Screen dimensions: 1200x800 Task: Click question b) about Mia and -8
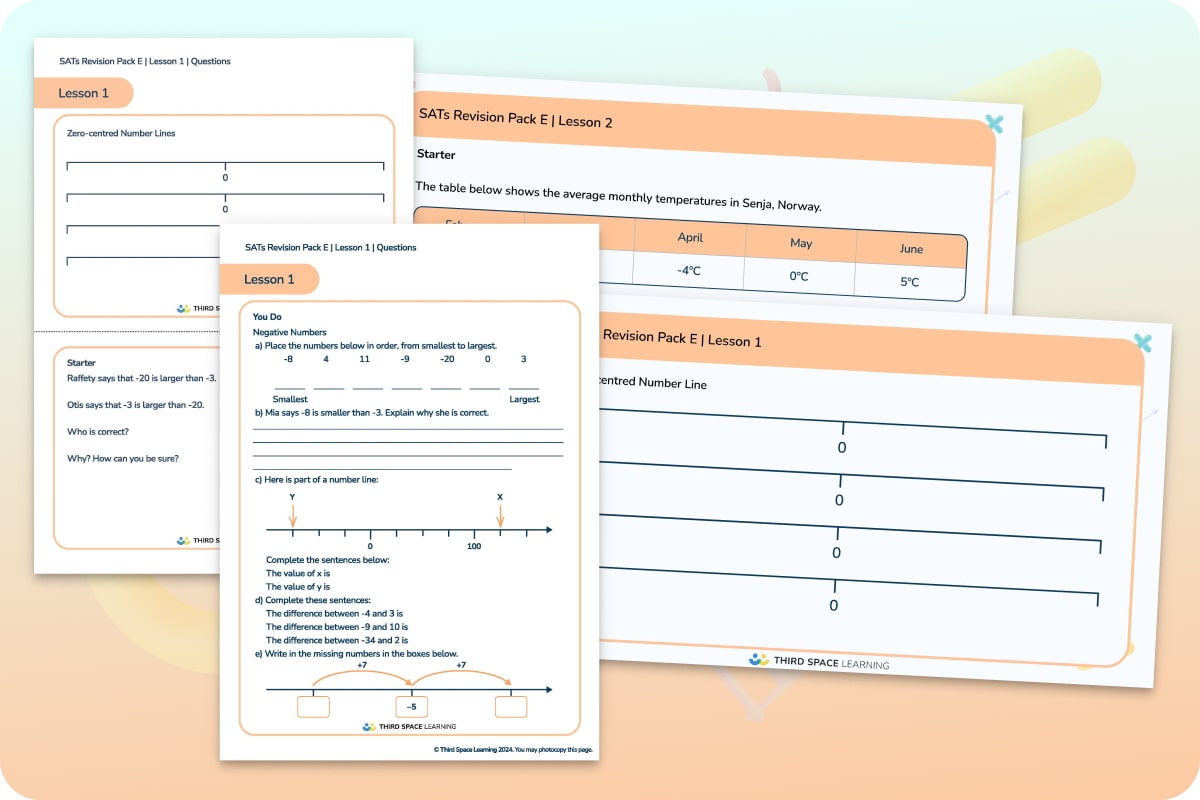(x=371, y=412)
